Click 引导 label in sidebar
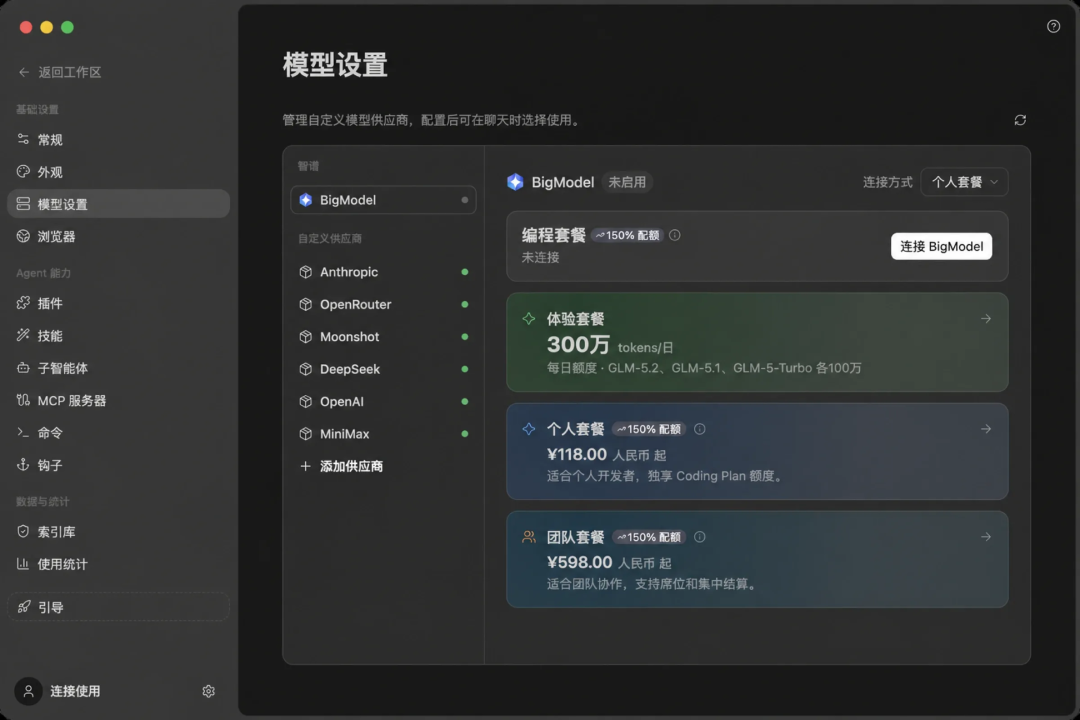Viewport: 1080px width, 720px height. click(x=50, y=607)
